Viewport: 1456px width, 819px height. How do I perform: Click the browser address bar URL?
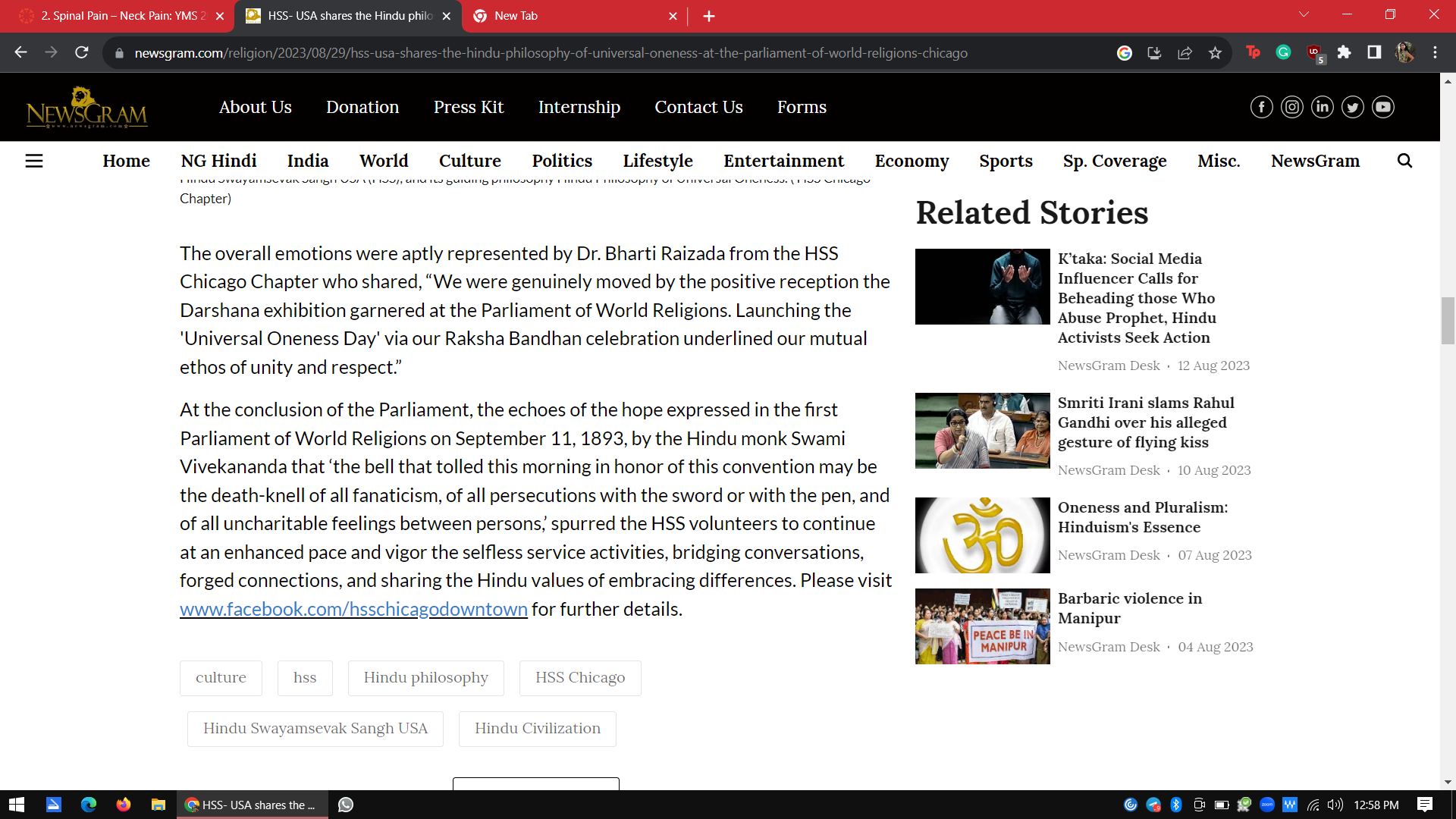[x=551, y=53]
